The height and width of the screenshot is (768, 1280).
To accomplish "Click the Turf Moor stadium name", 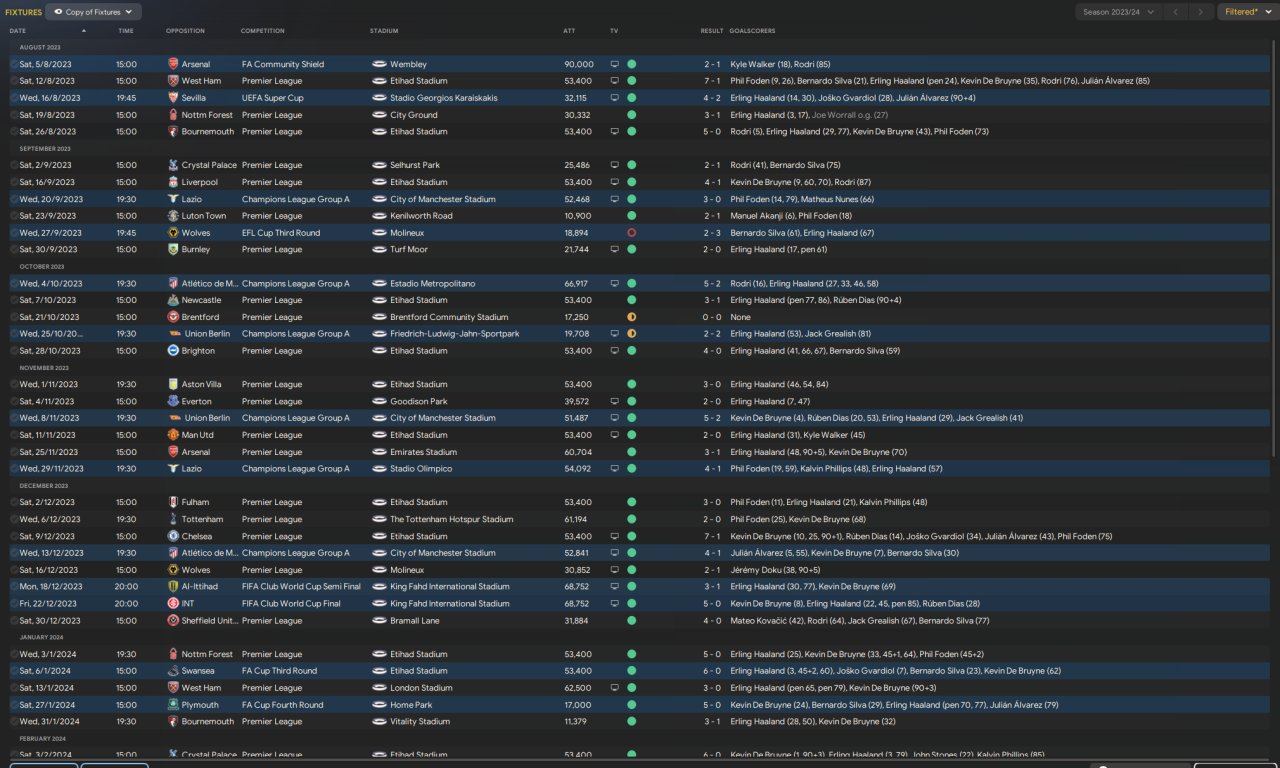I will [409, 249].
